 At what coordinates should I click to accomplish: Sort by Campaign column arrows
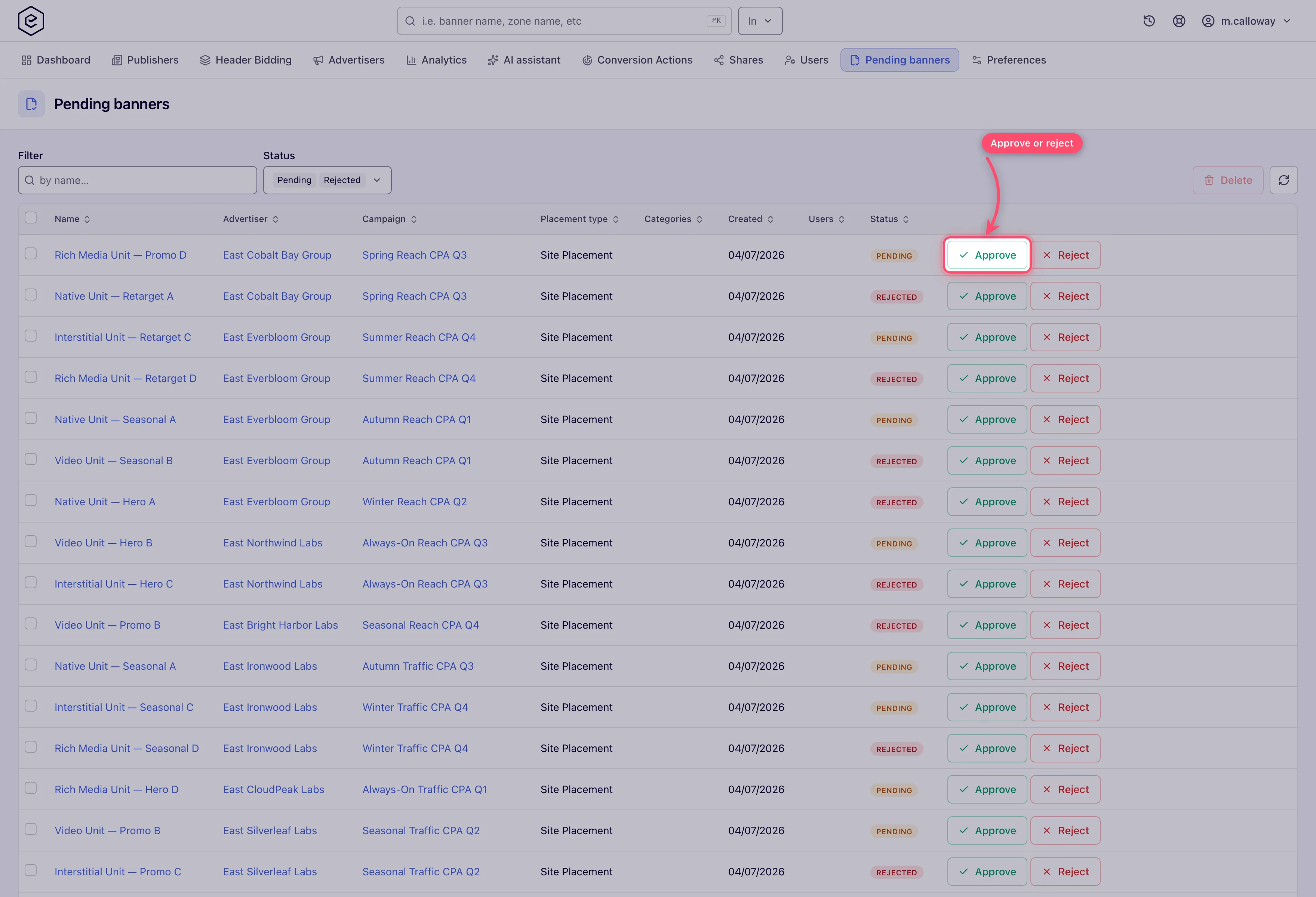[x=414, y=219]
